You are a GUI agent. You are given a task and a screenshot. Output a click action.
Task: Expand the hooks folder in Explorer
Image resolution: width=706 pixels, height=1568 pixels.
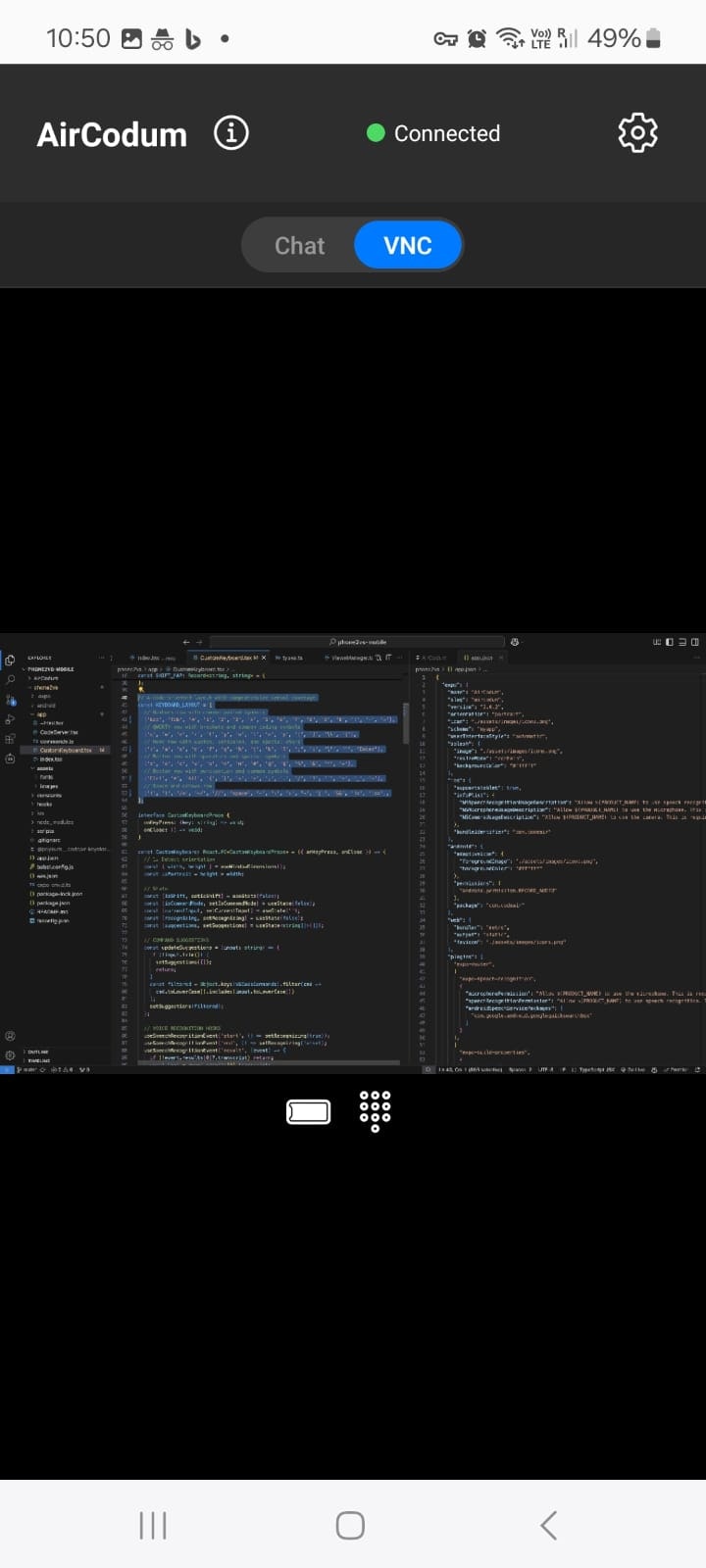[44, 804]
